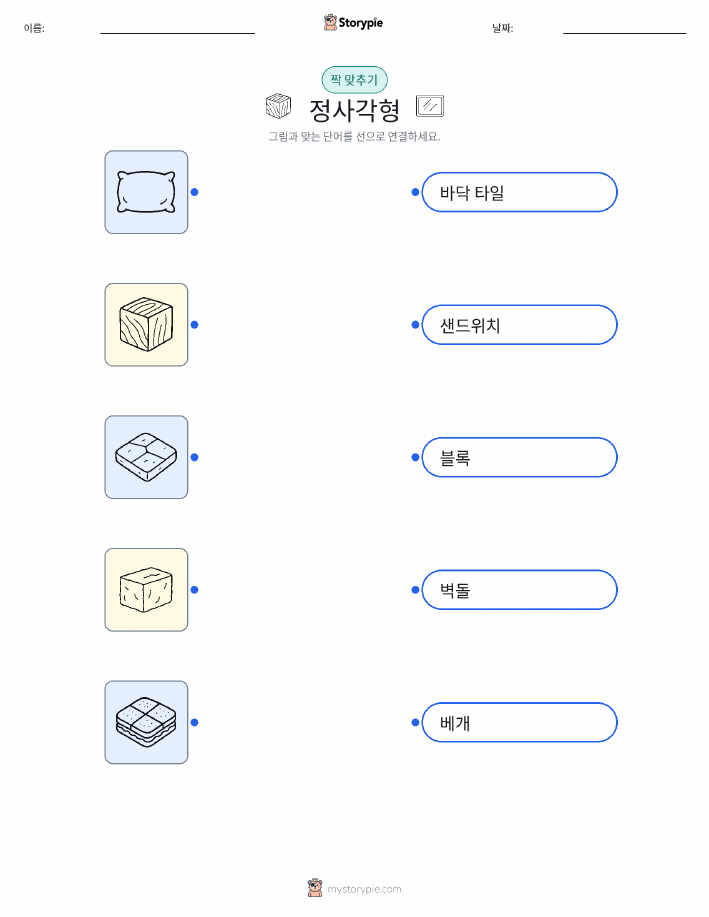Click the window frame icon beside title

pyautogui.click(x=430, y=106)
